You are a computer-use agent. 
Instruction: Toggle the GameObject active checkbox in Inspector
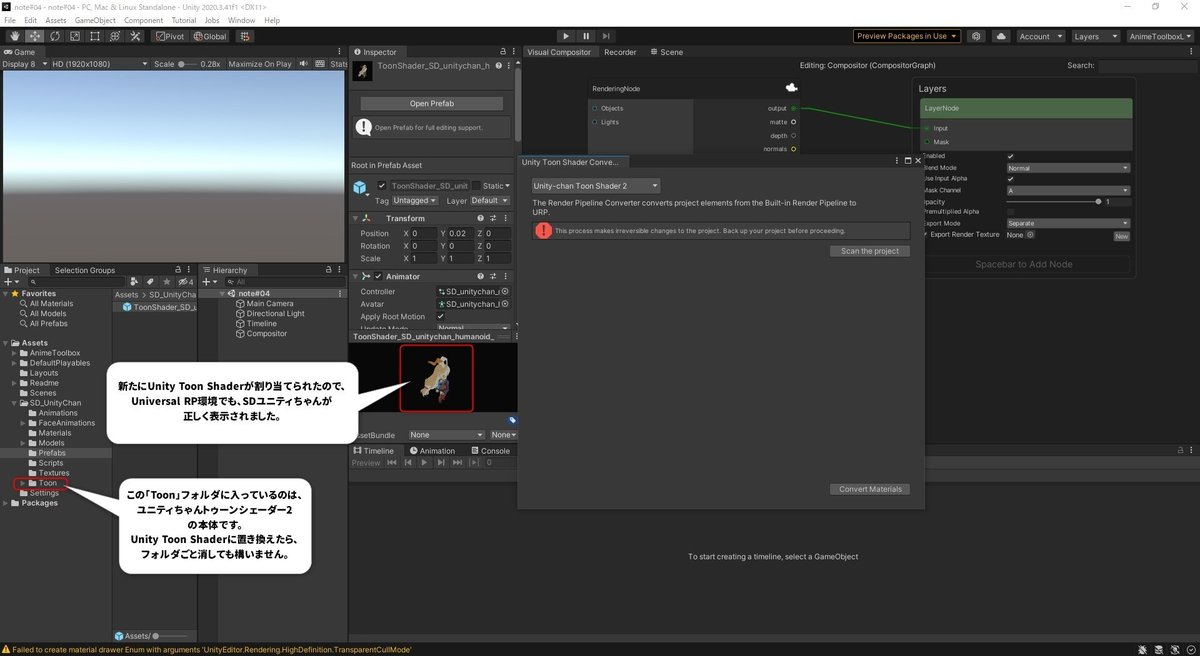pyautogui.click(x=382, y=185)
